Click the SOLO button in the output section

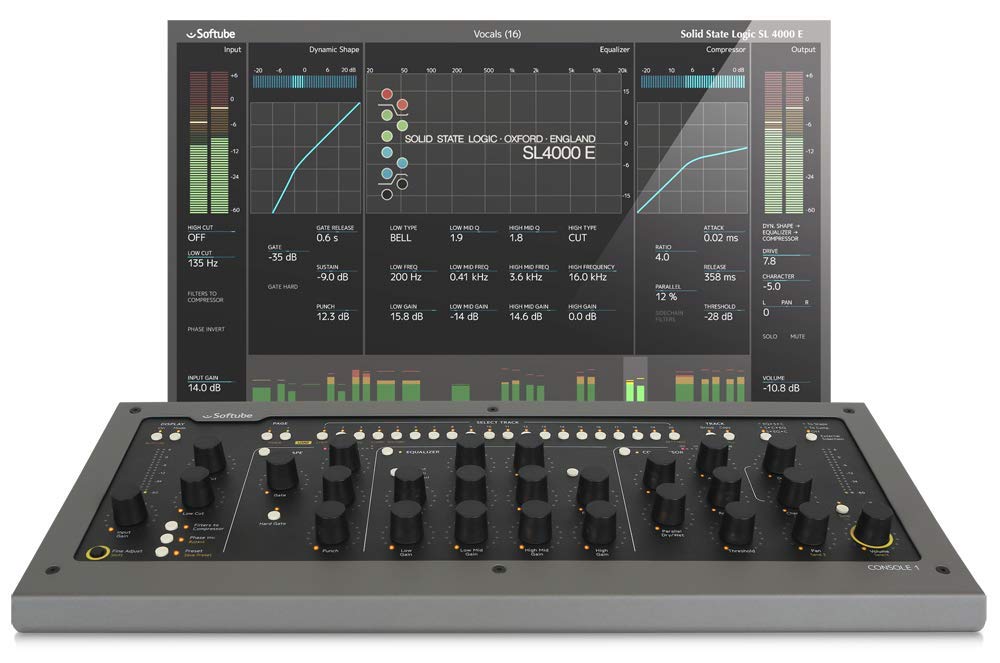click(x=770, y=336)
